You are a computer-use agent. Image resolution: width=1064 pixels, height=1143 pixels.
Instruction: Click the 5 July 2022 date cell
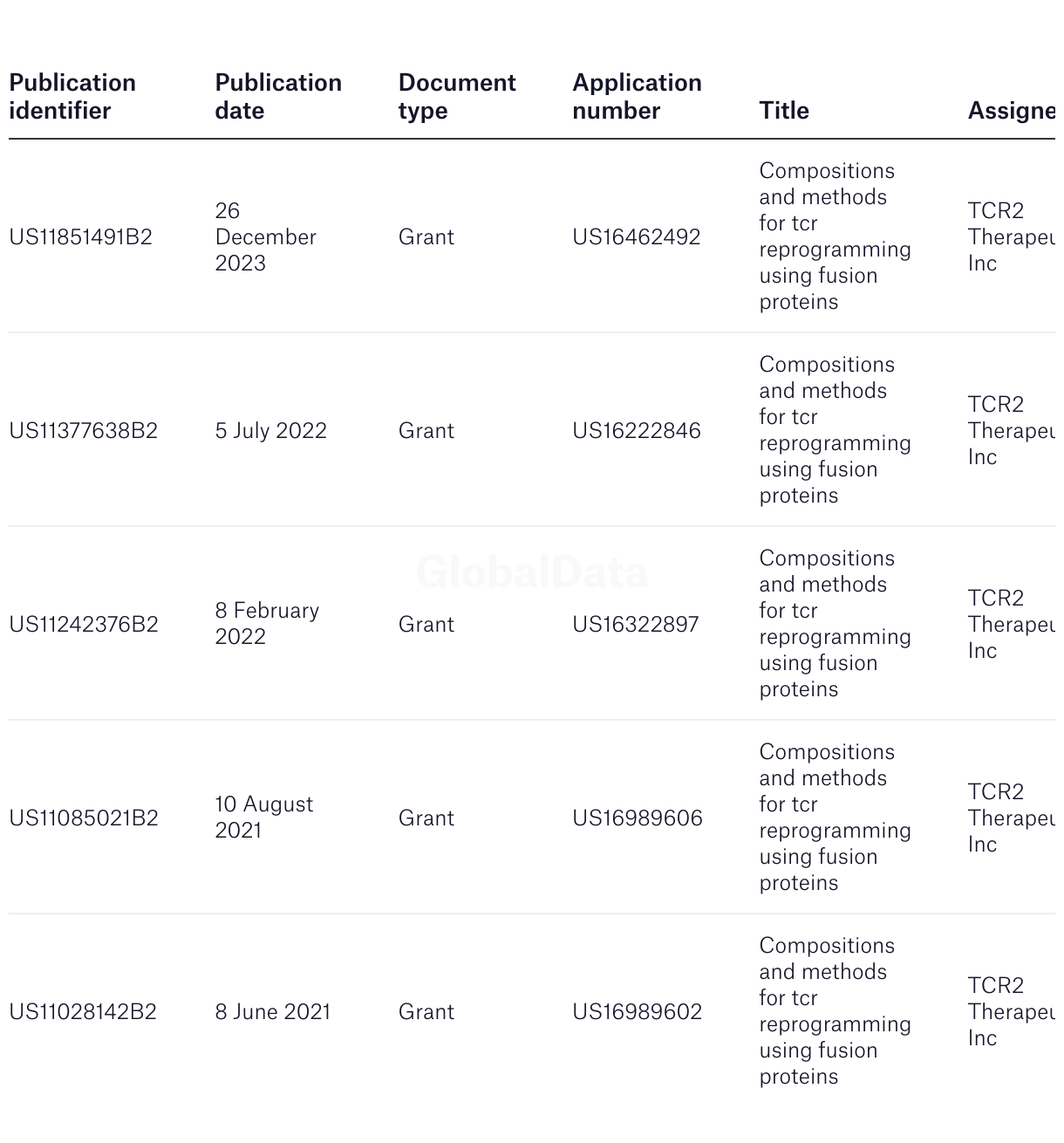tap(271, 431)
